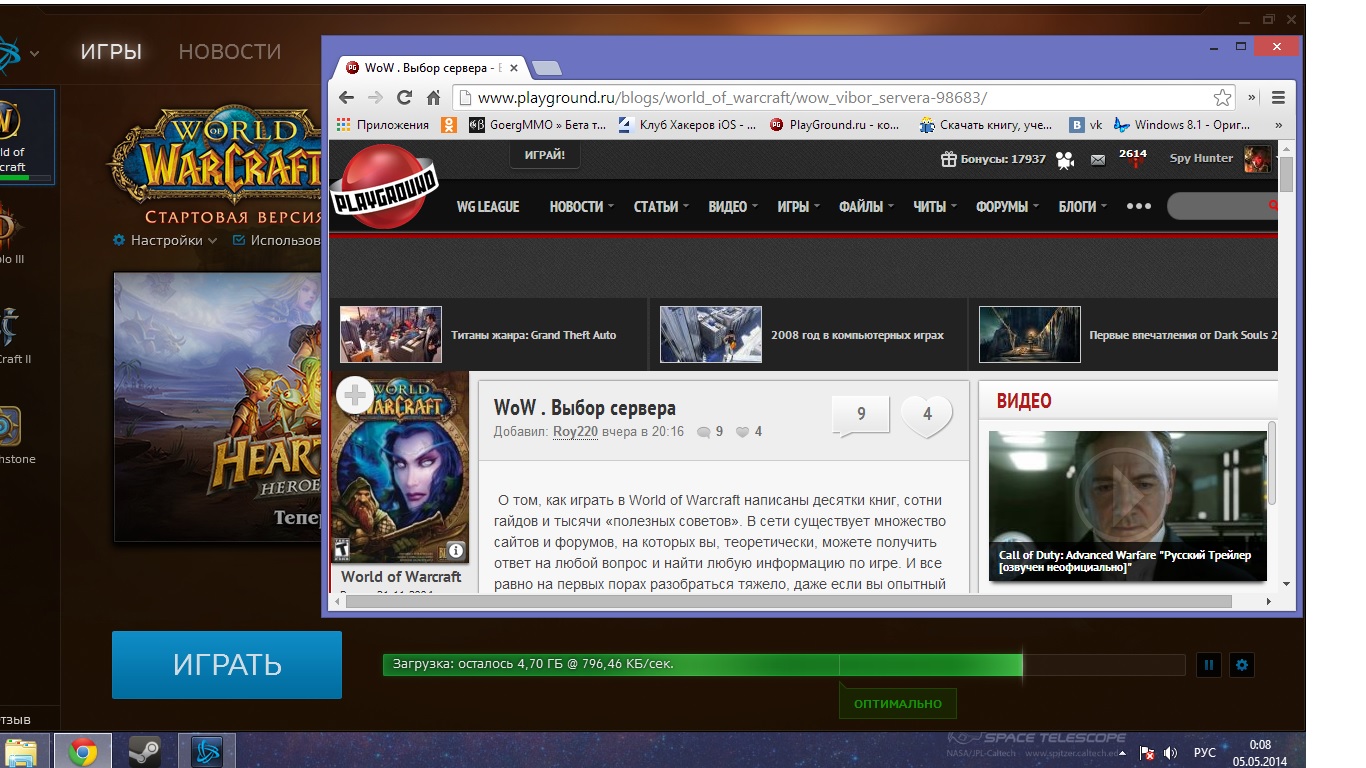Click the comments bubble showing 9
This screenshot has height=768, width=1366.
861,414
